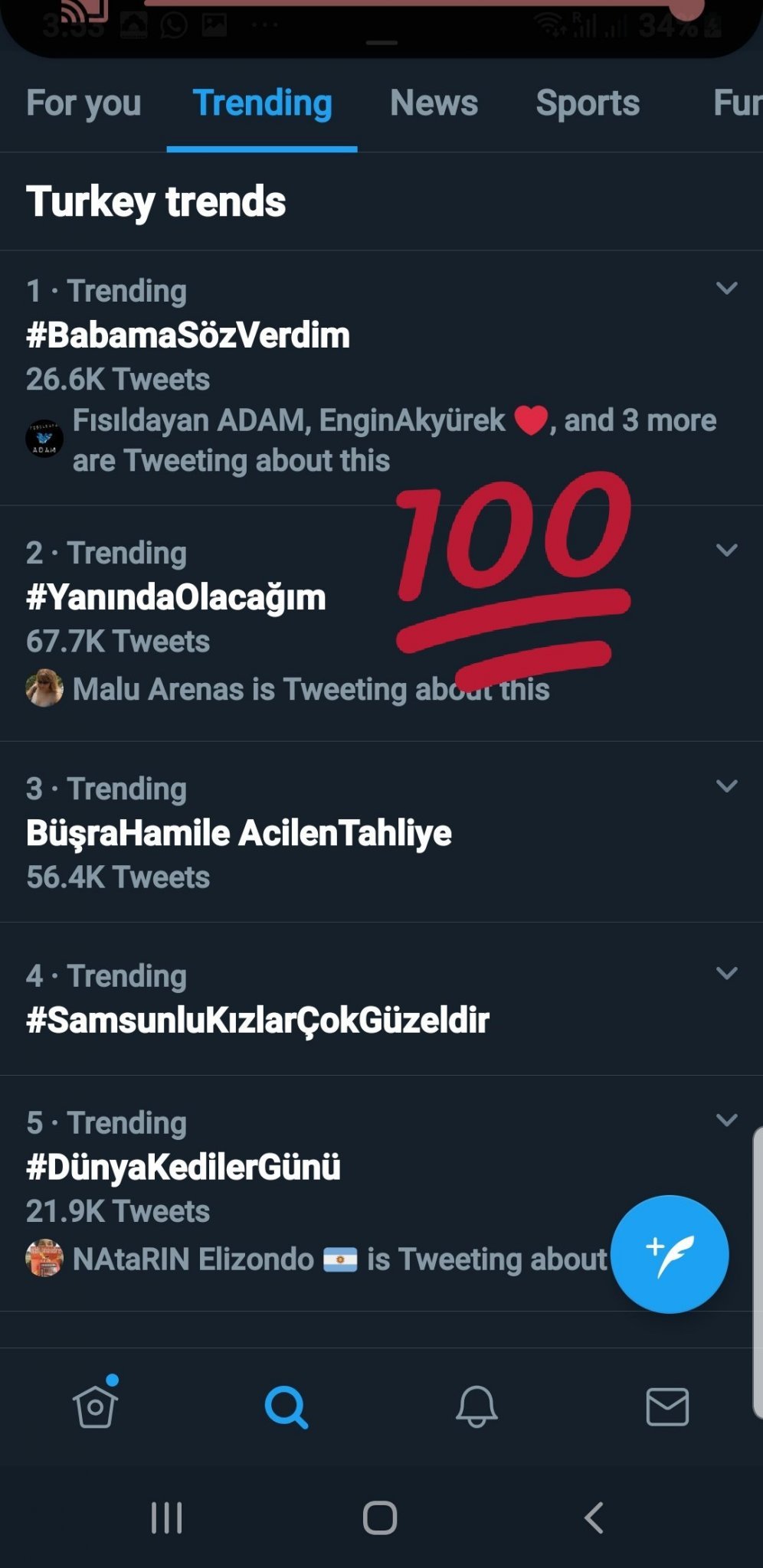Switch to the Sports tab
This screenshot has width=763, height=1568.
pyautogui.click(x=588, y=103)
